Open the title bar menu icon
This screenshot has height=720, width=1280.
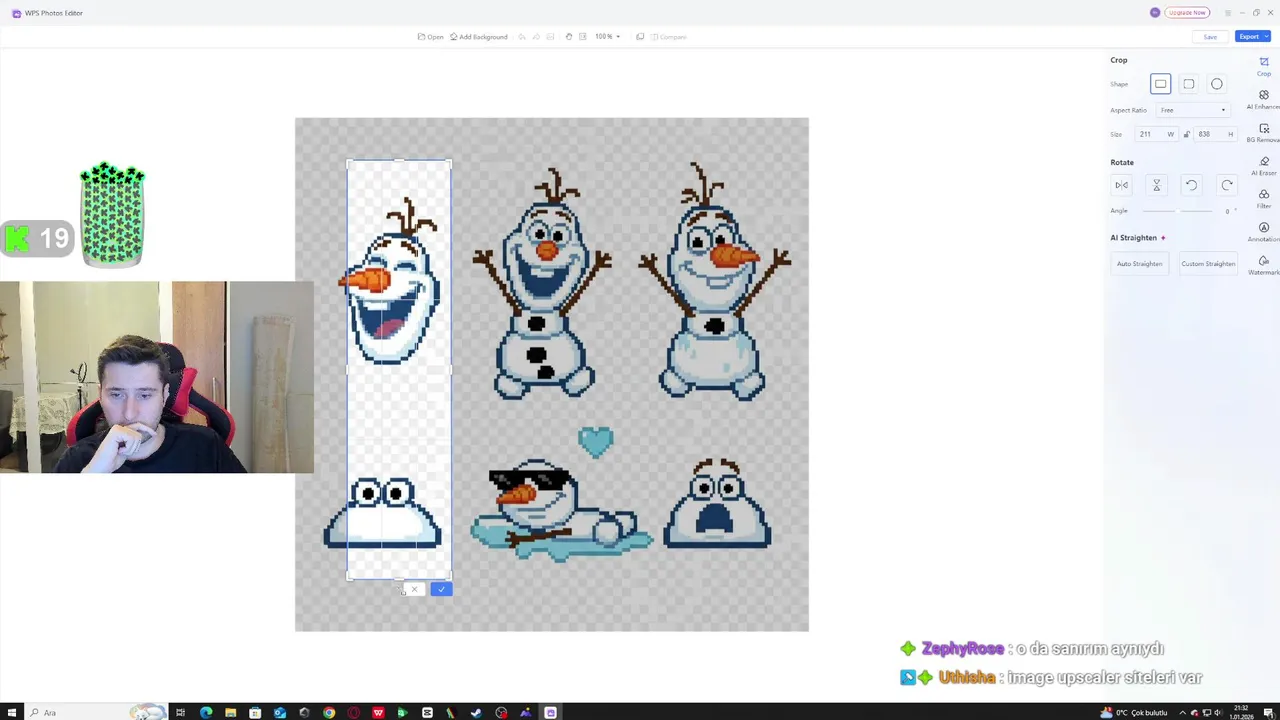coord(1228,13)
